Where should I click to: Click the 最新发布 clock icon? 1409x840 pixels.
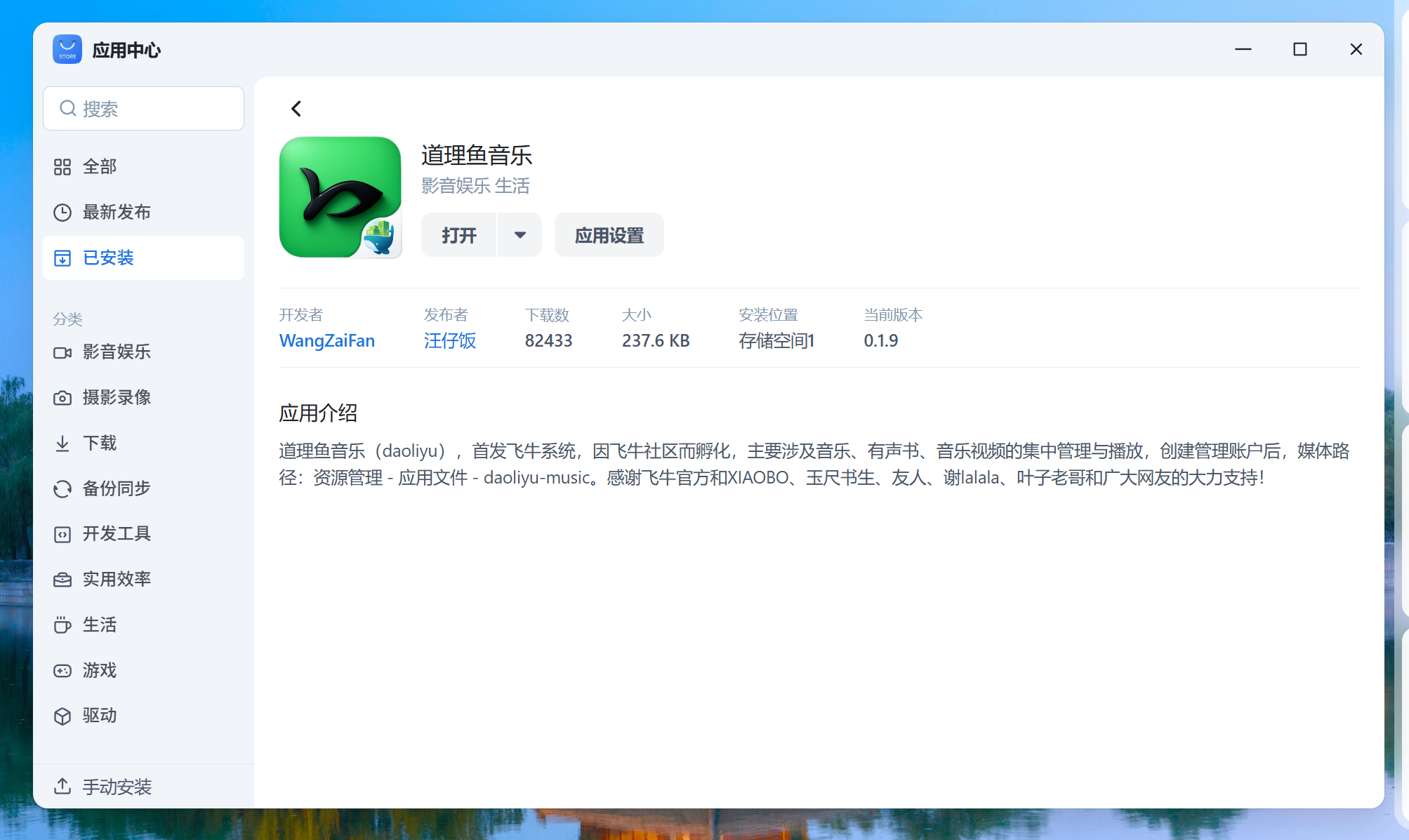[62, 213]
